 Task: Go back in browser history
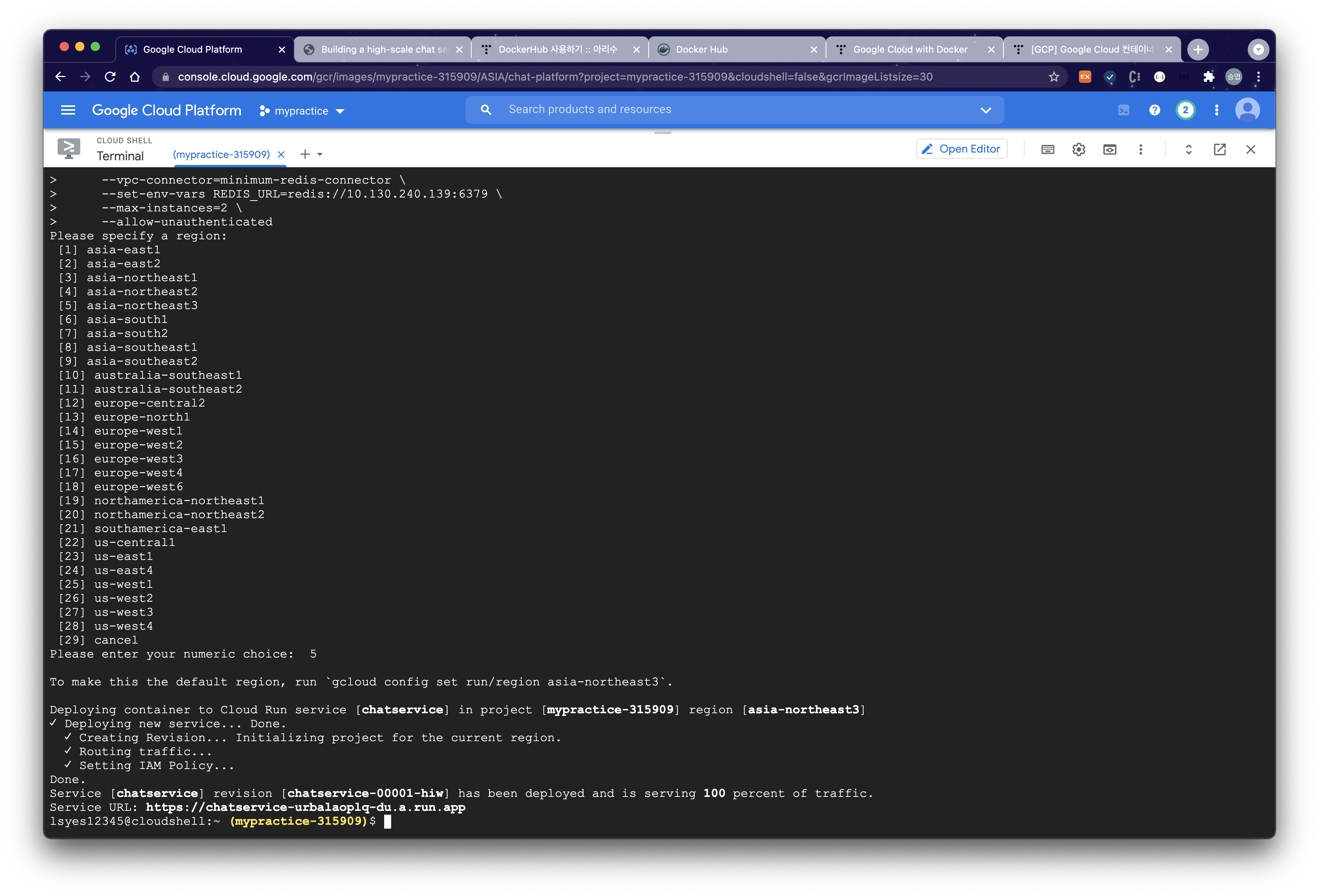coord(60,77)
